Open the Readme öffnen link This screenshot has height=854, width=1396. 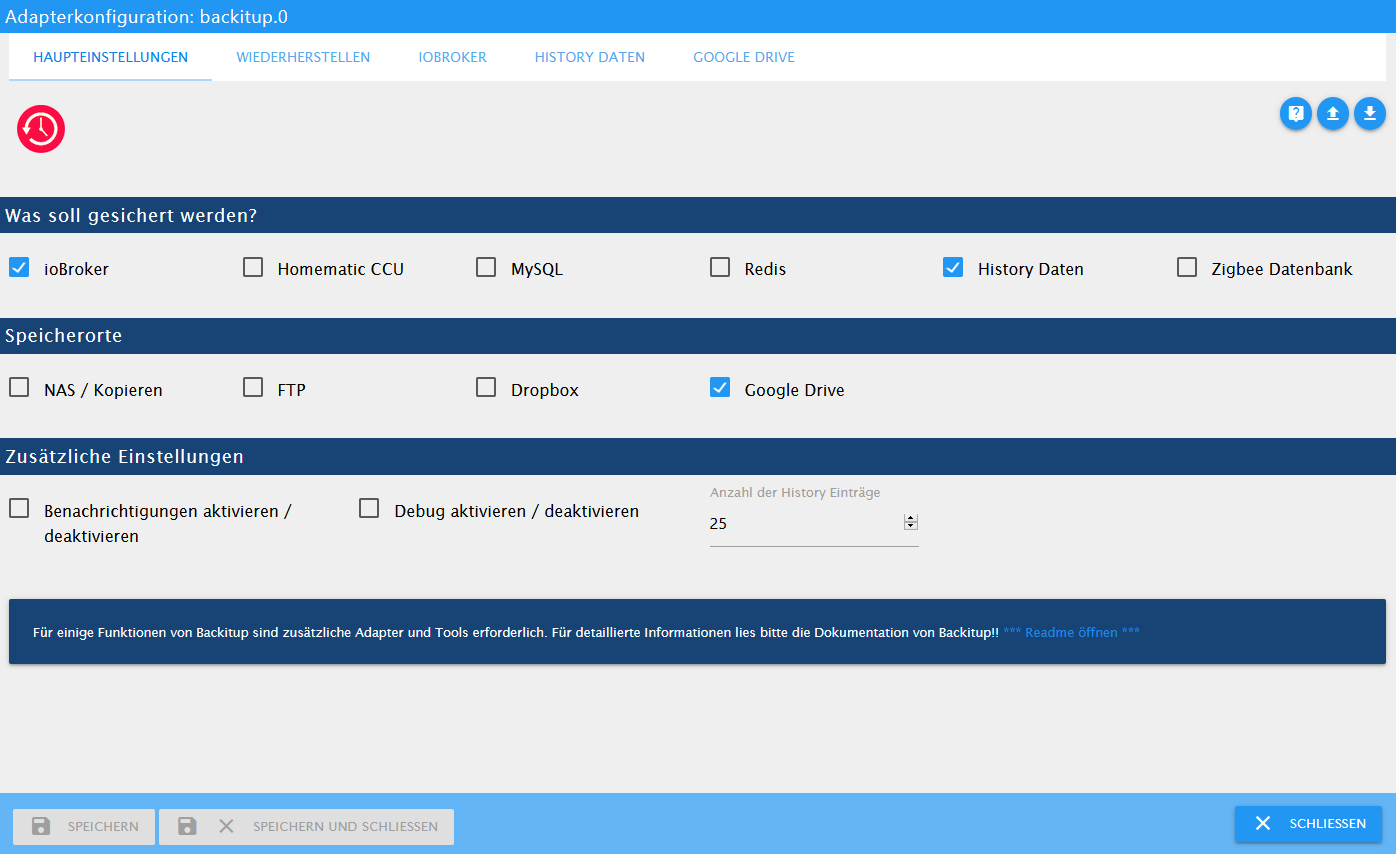pyautogui.click(x=1071, y=632)
